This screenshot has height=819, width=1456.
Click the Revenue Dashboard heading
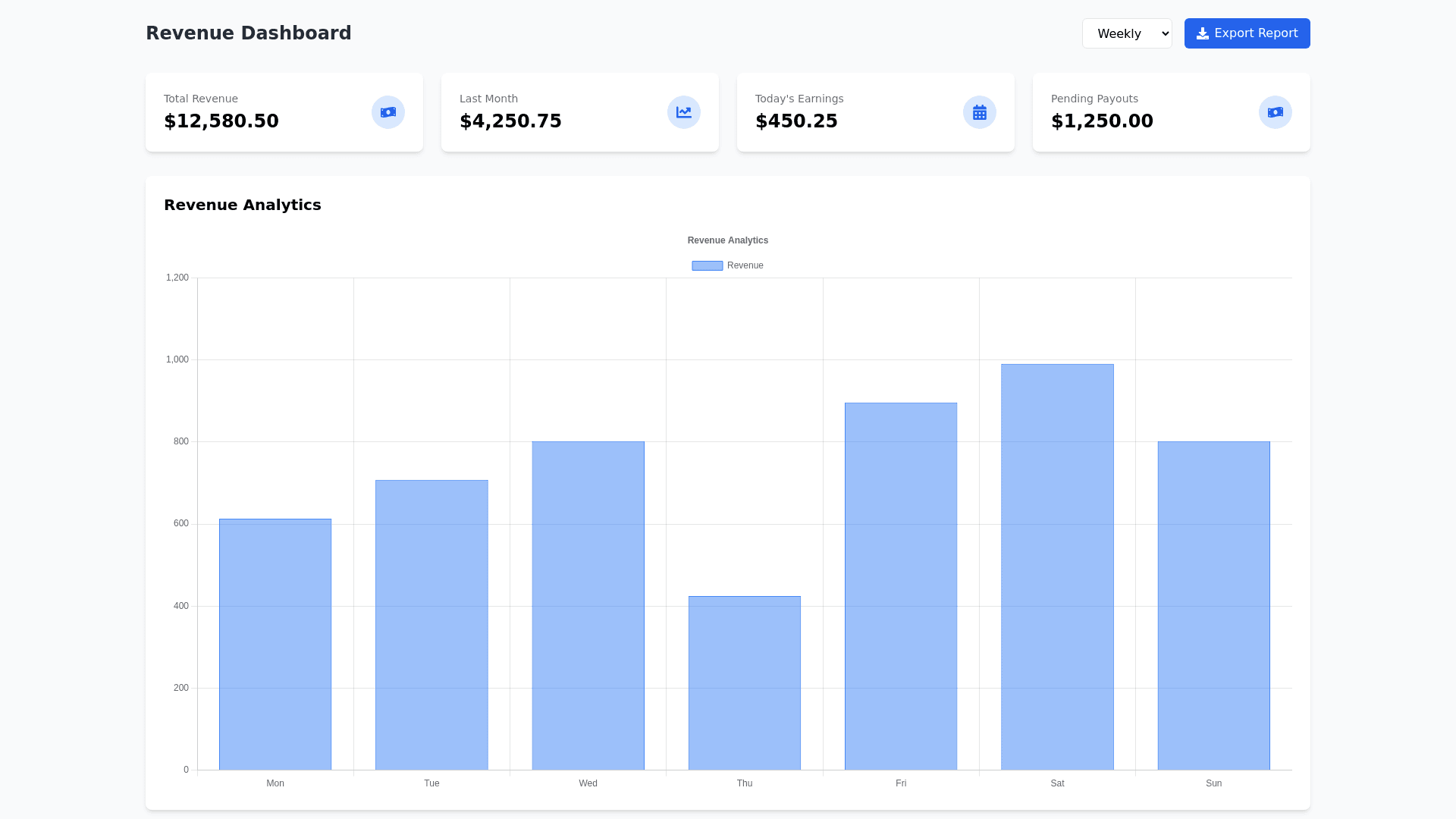click(x=248, y=33)
